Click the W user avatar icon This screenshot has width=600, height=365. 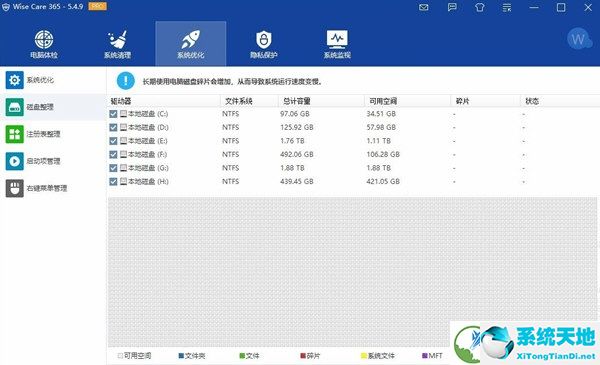tap(579, 39)
